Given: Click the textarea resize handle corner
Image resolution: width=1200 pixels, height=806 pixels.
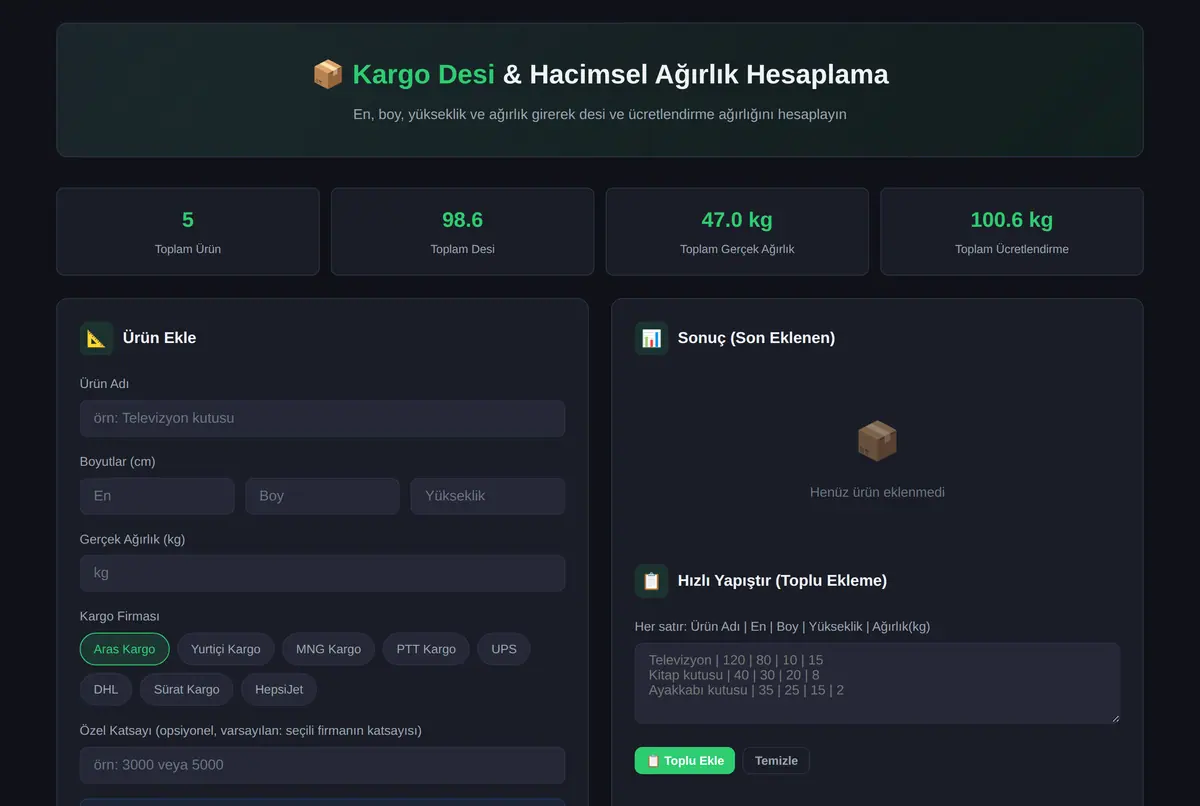Looking at the screenshot, I should (1114, 718).
